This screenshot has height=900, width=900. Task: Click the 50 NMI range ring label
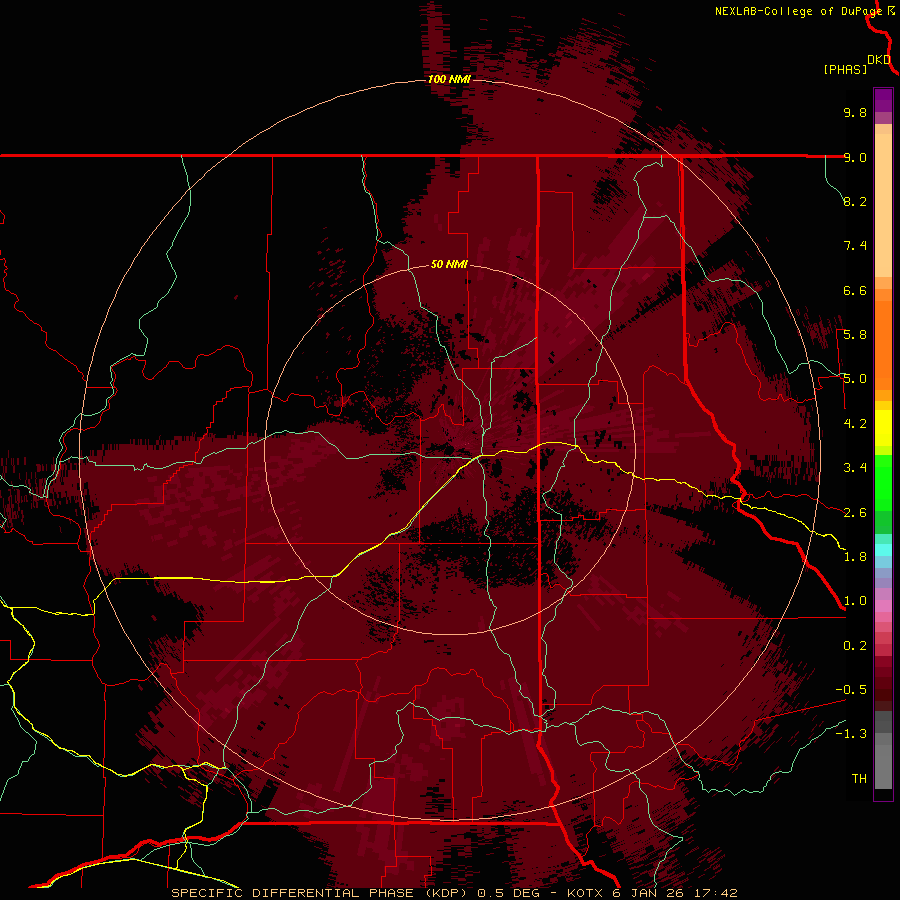point(449,264)
